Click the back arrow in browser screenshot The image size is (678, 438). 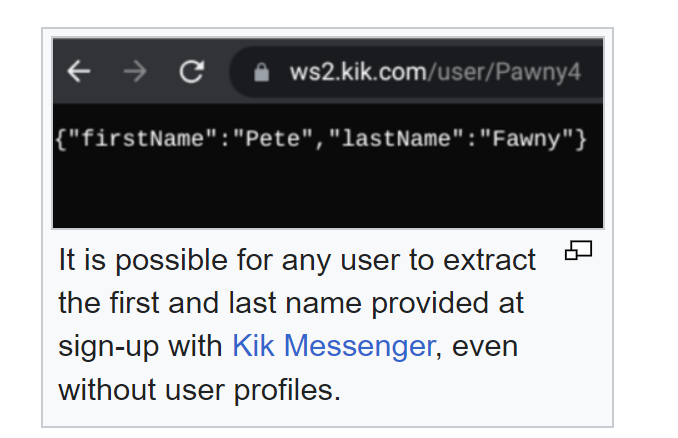point(79,71)
